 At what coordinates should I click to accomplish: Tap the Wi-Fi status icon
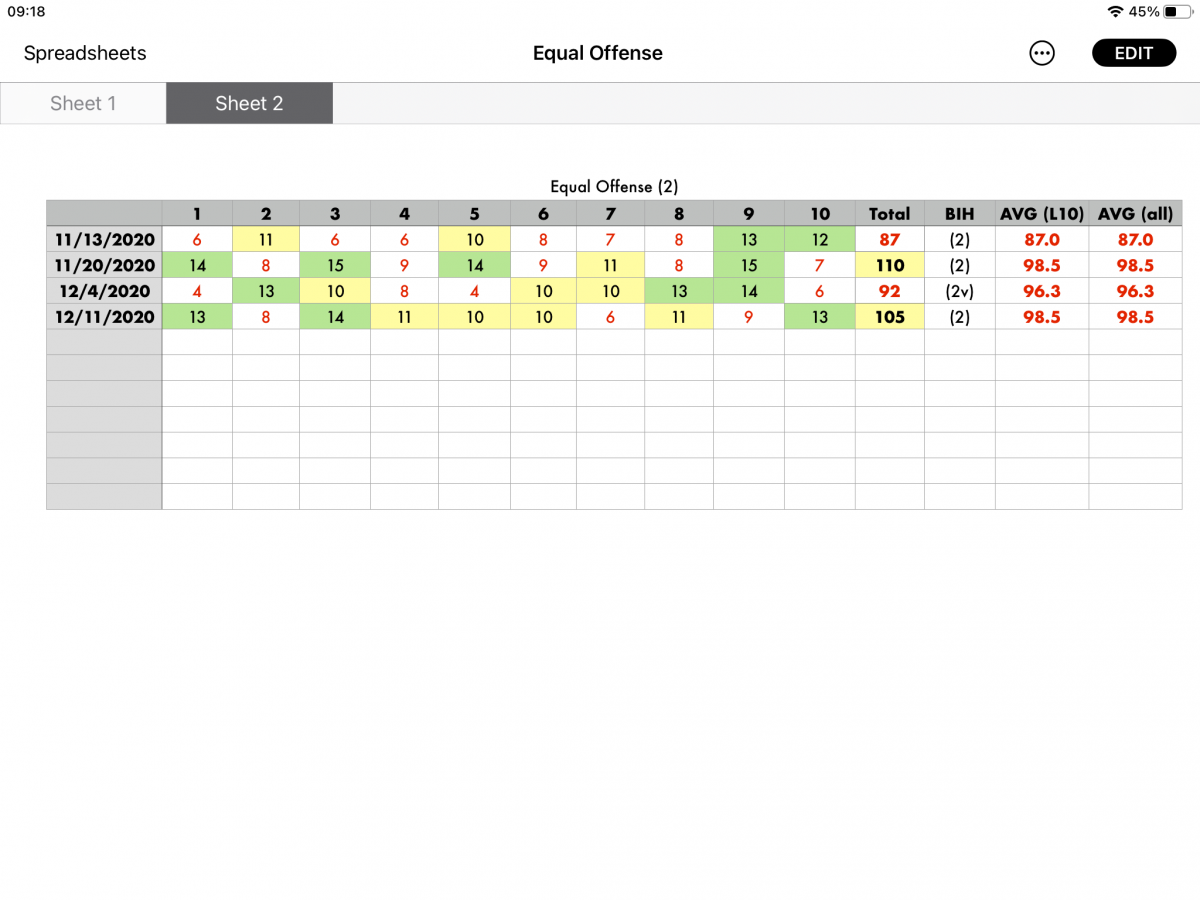(1115, 12)
